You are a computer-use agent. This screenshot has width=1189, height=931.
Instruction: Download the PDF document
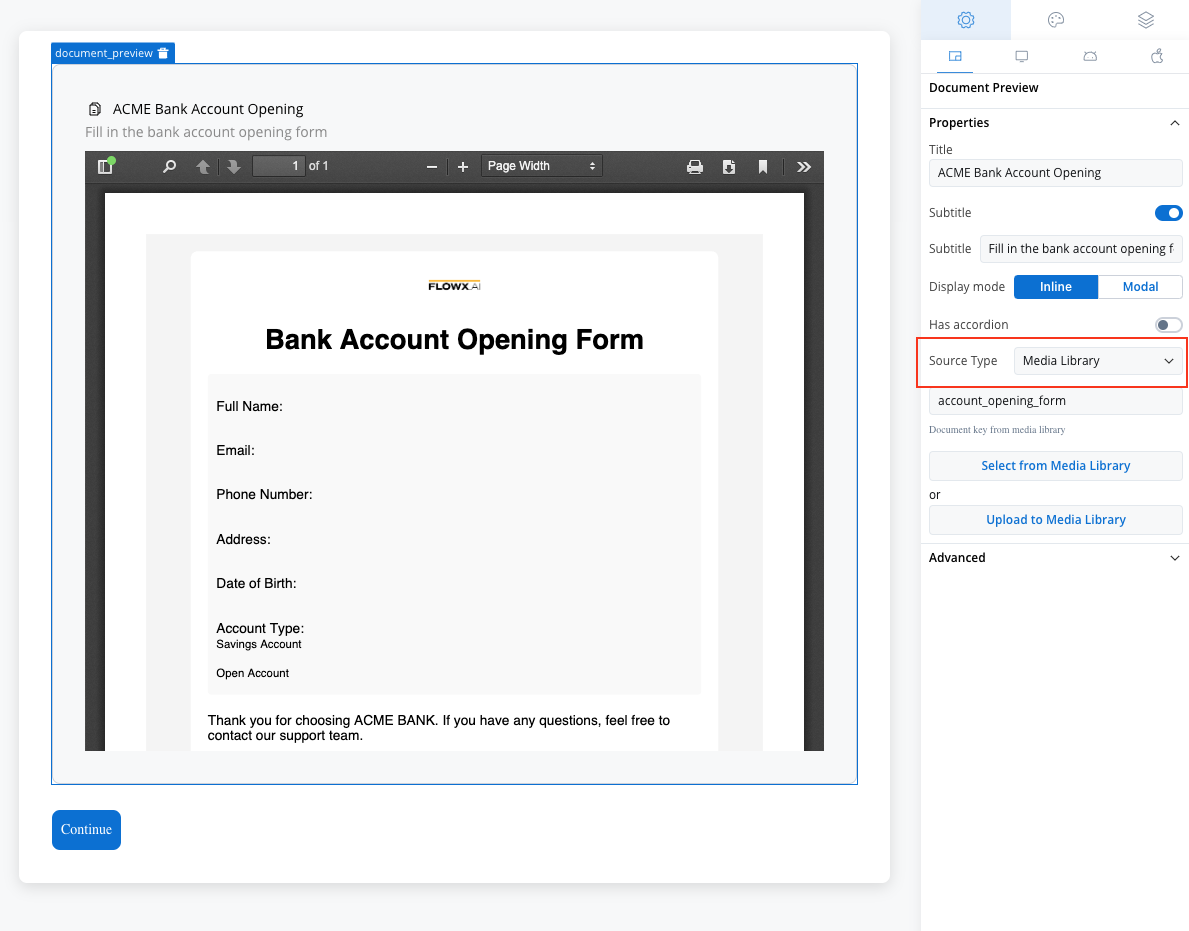click(x=729, y=166)
